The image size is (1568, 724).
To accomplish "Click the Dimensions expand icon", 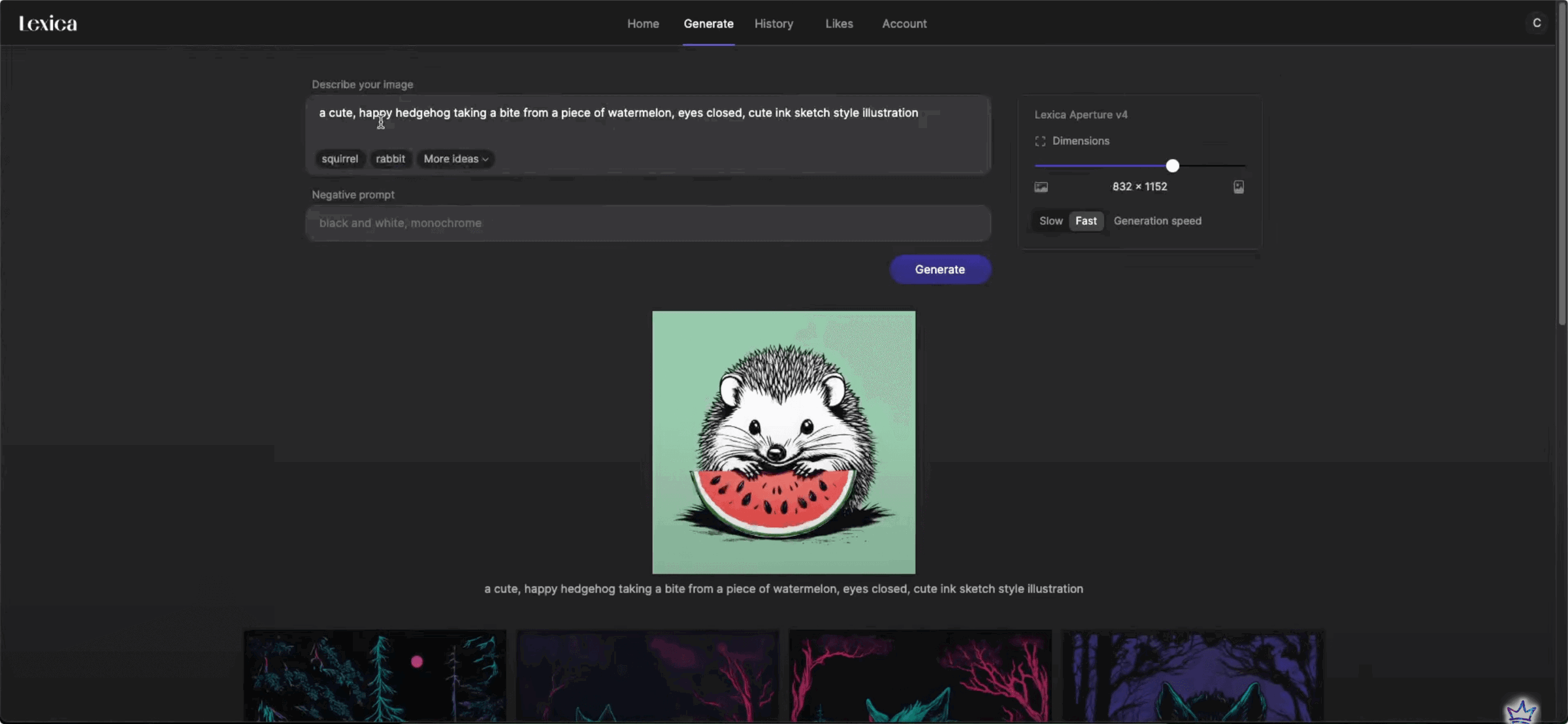I will [x=1040, y=141].
